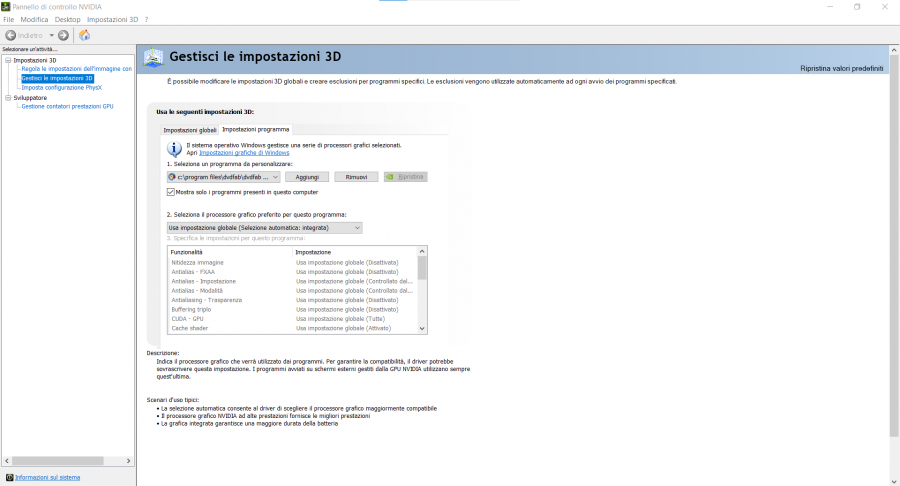Click the info icon beside Windows graphics note

point(174,149)
